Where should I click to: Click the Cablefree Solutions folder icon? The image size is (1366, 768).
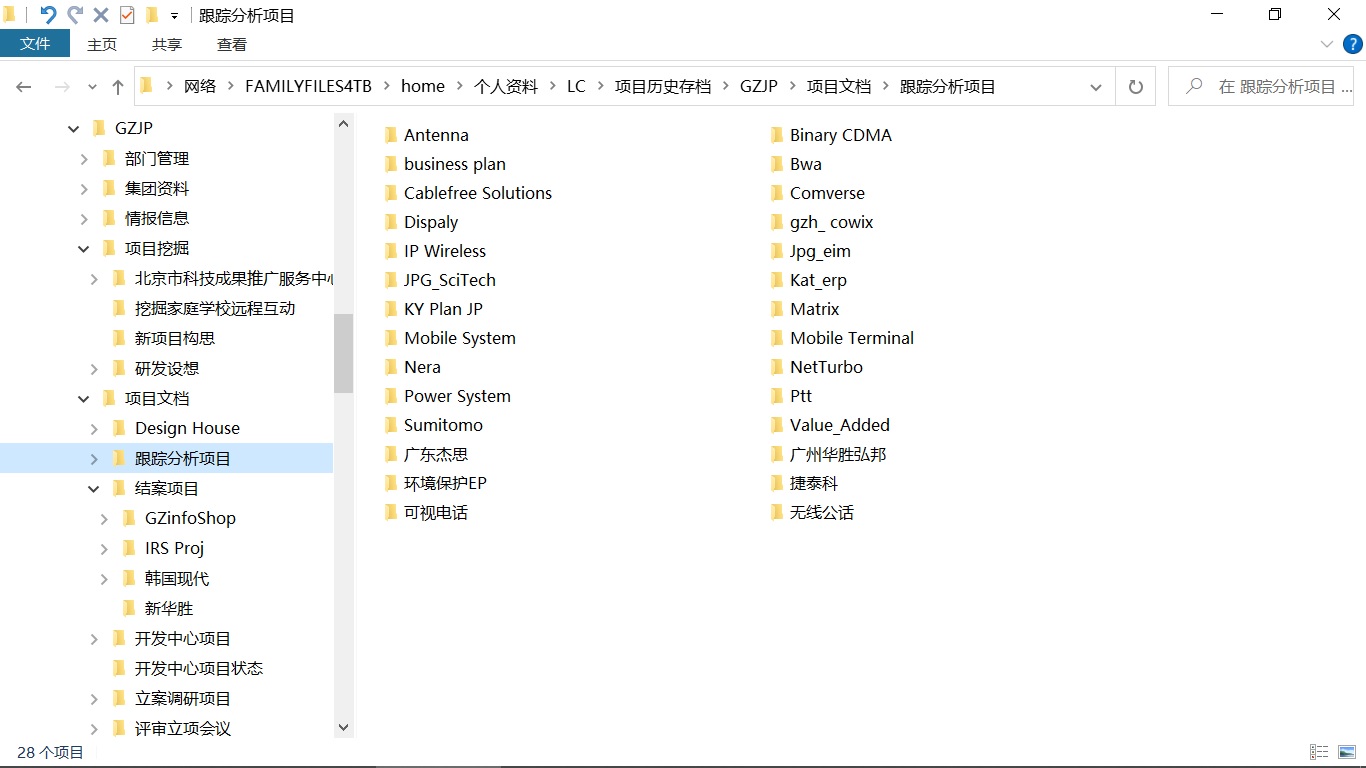(x=391, y=193)
